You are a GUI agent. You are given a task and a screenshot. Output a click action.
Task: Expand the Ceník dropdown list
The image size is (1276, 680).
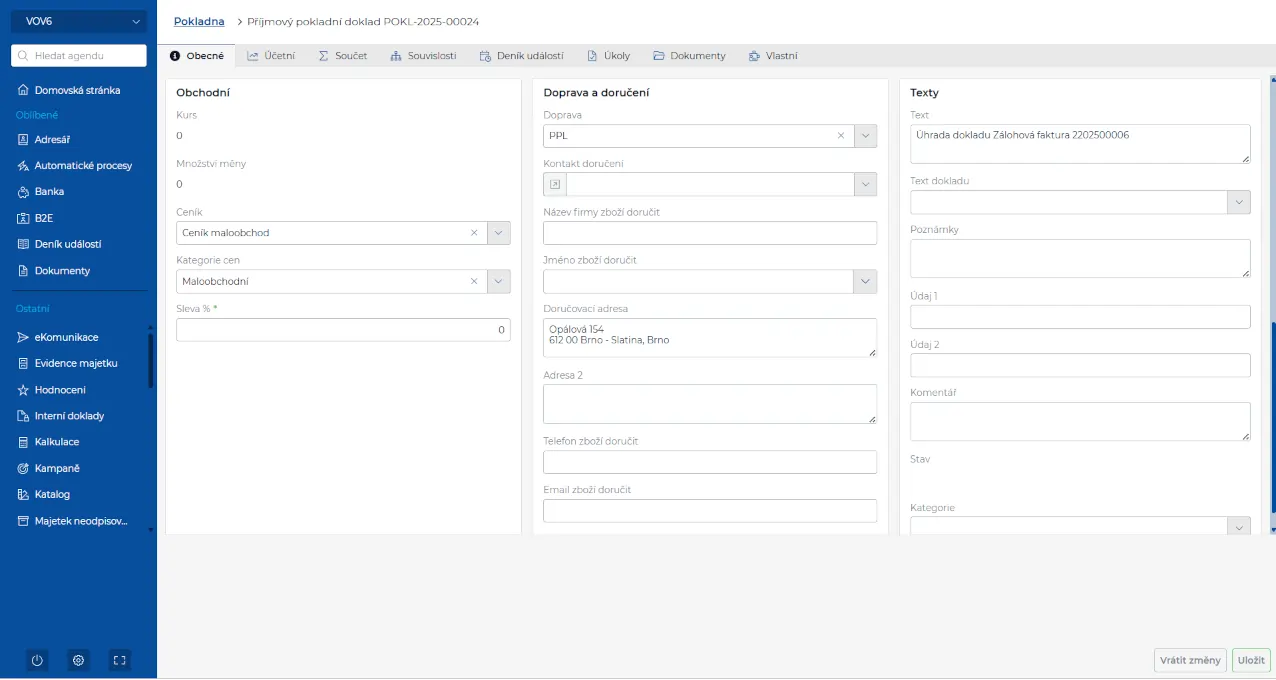point(498,233)
